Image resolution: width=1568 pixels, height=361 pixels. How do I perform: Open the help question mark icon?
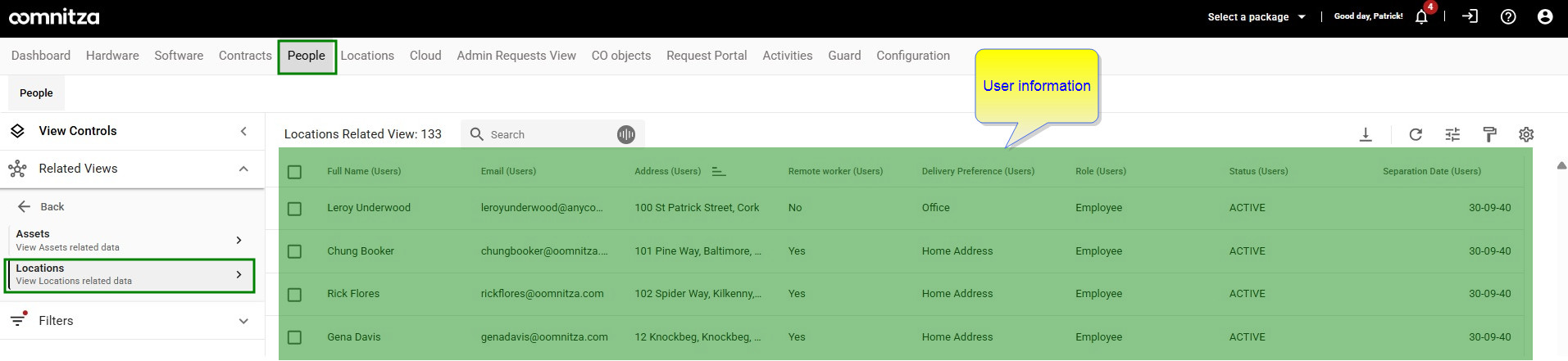tap(1508, 16)
